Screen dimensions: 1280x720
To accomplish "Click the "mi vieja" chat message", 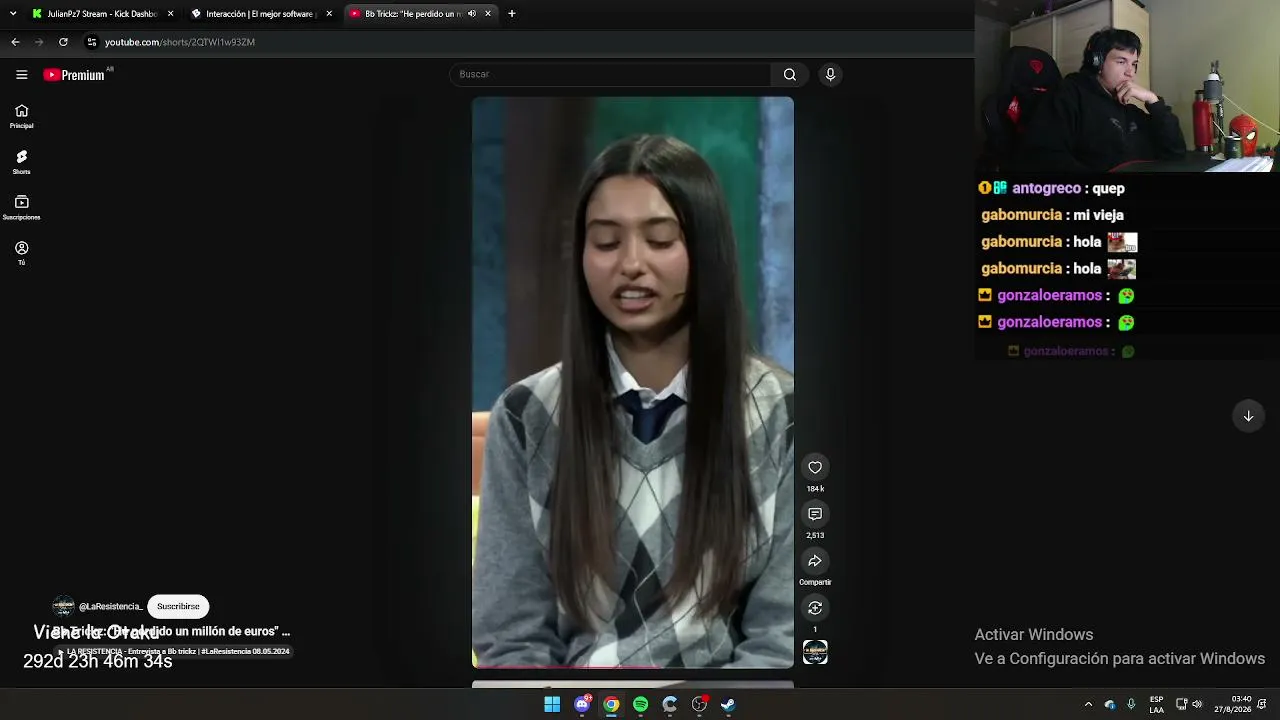I will (x=1098, y=215).
